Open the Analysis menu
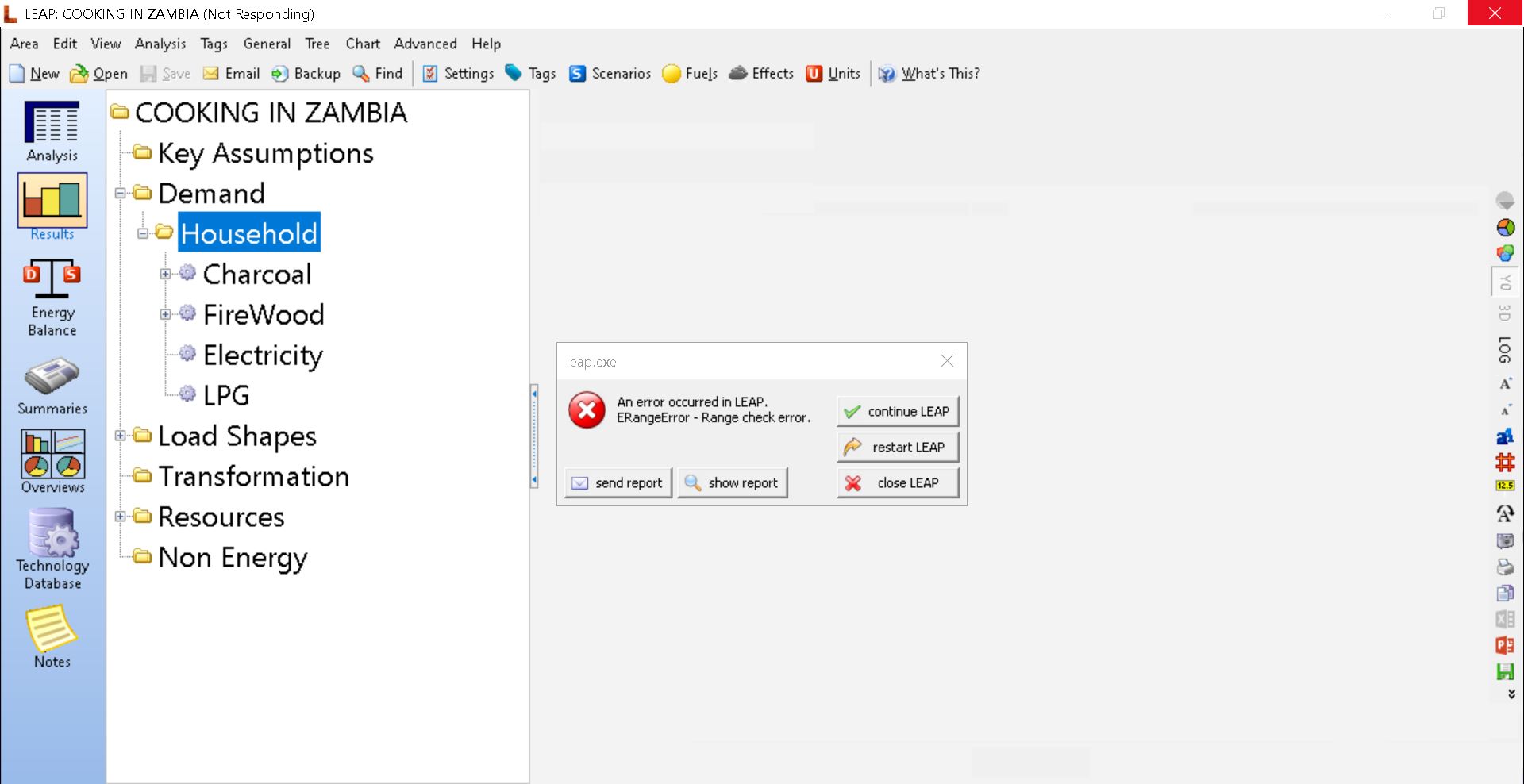 (160, 44)
